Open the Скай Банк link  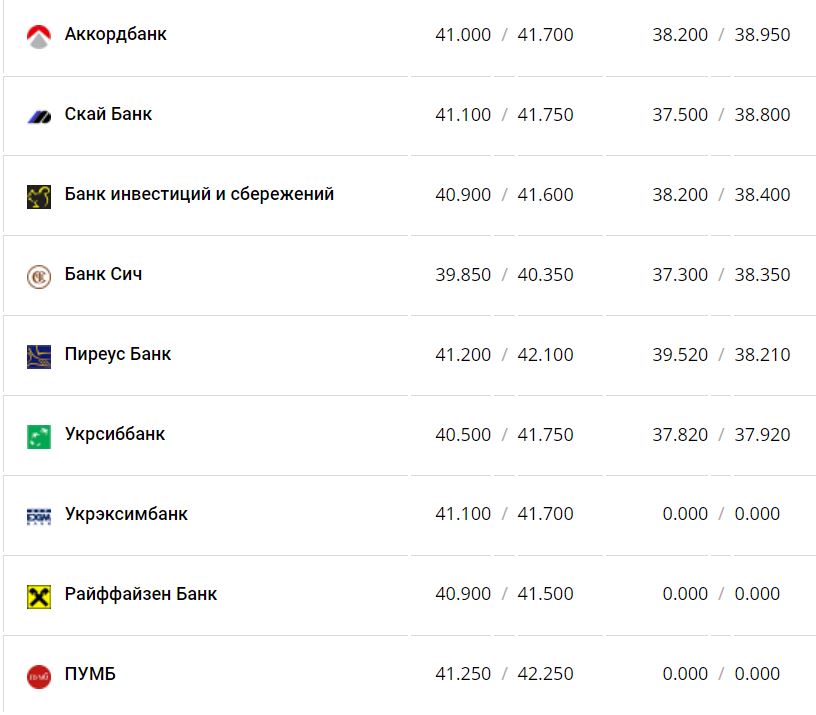(108, 114)
